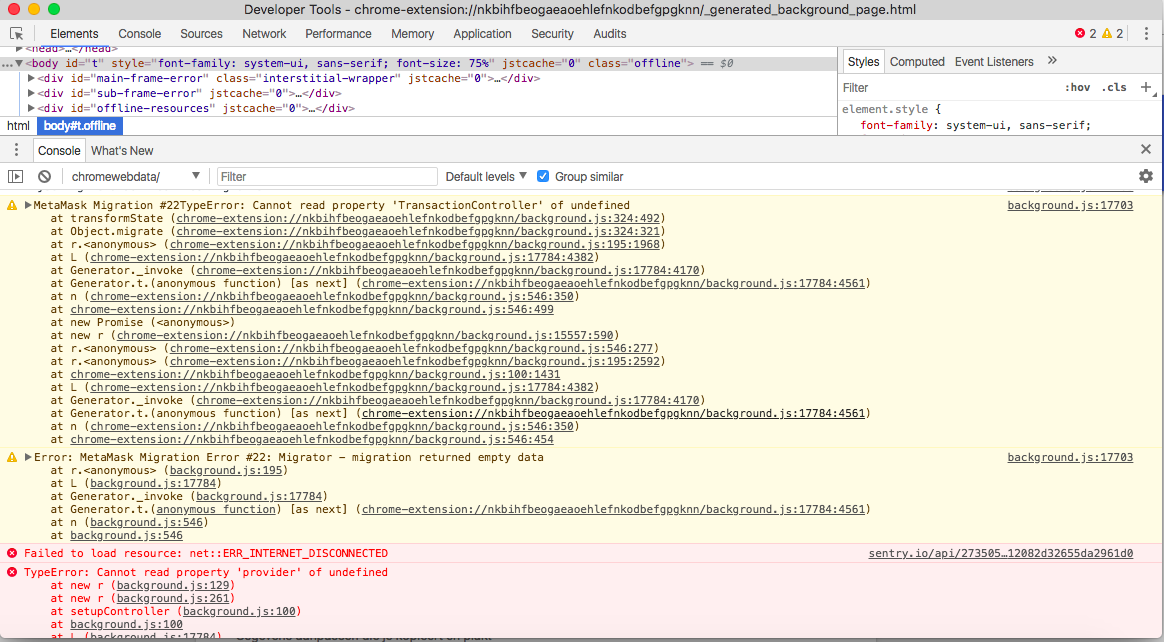Expand the main-frame-error div node
Image resolution: width=1164 pixels, height=642 pixels.
[31, 78]
